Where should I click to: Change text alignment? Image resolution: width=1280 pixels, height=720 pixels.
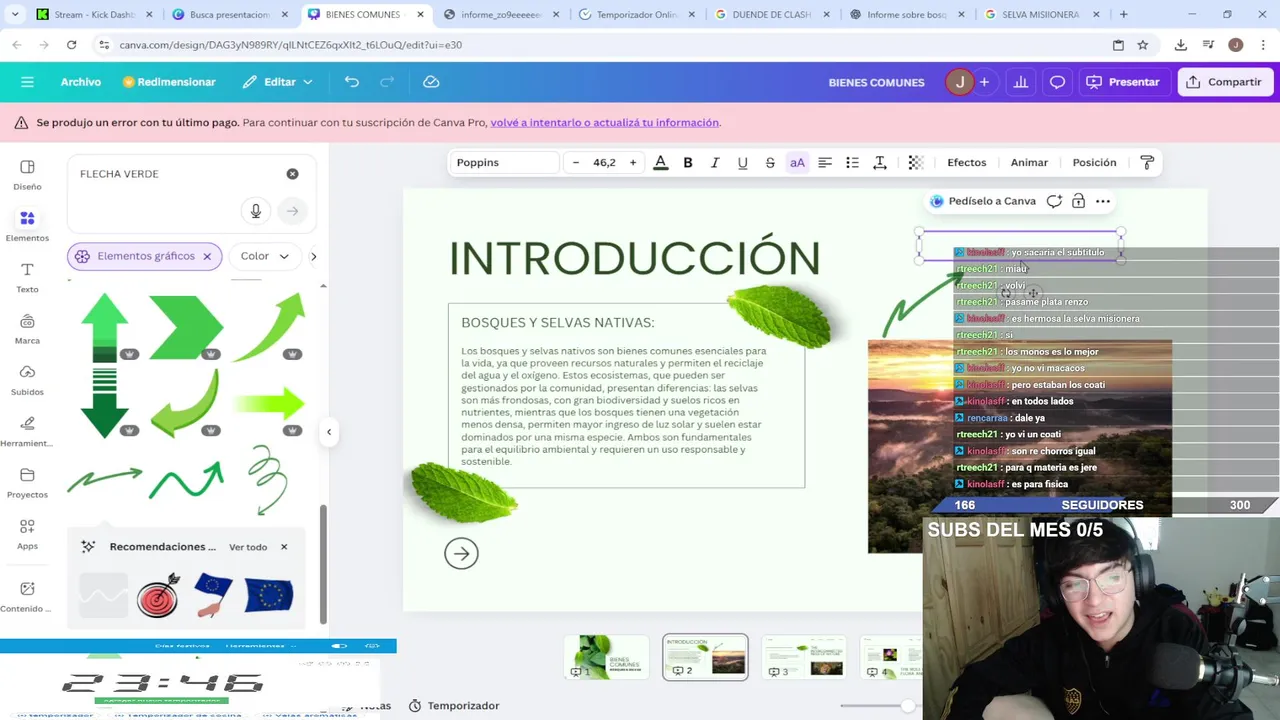click(825, 162)
